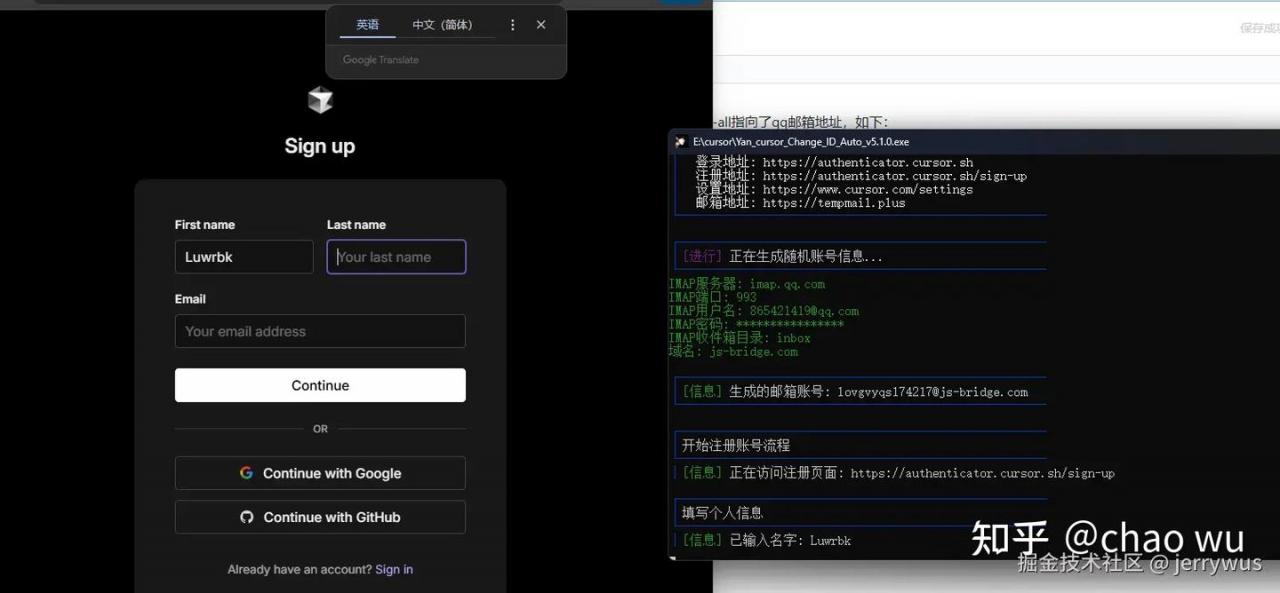This screenshot has width=1280, height=593.
Task: Click the 正在访问注册页面 console line
Action: click(898, 473)
